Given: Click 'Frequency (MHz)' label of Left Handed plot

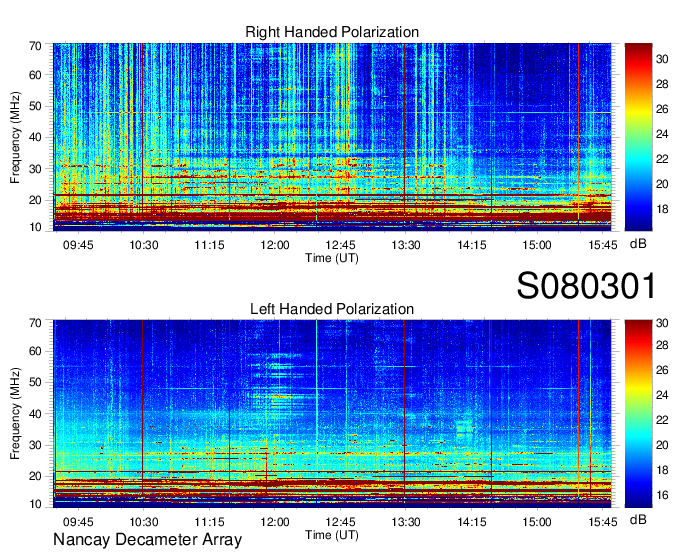Looking at the screenshot, I should click(15, 414).
